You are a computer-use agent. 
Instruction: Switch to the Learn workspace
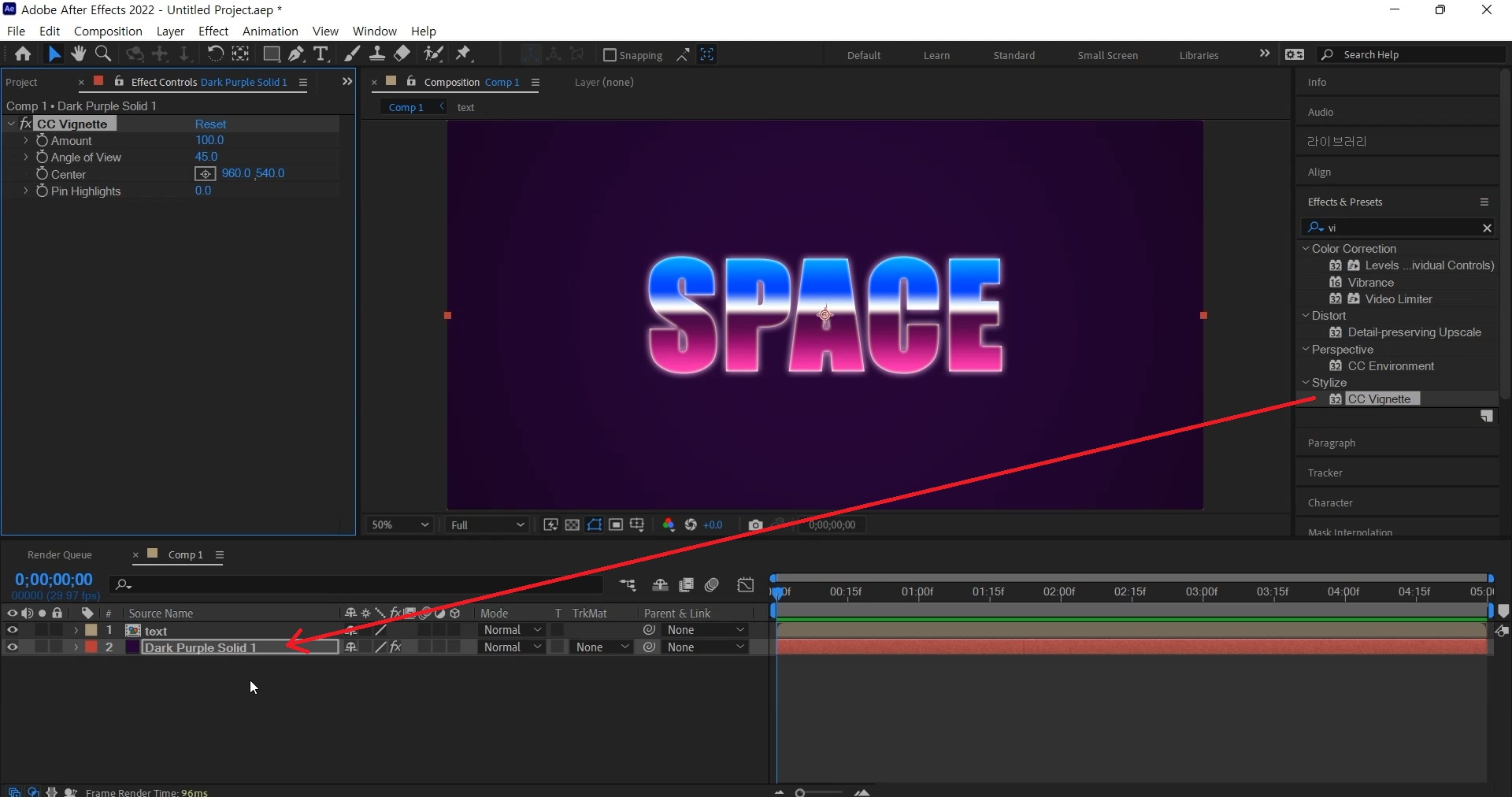tap(936, 55)
